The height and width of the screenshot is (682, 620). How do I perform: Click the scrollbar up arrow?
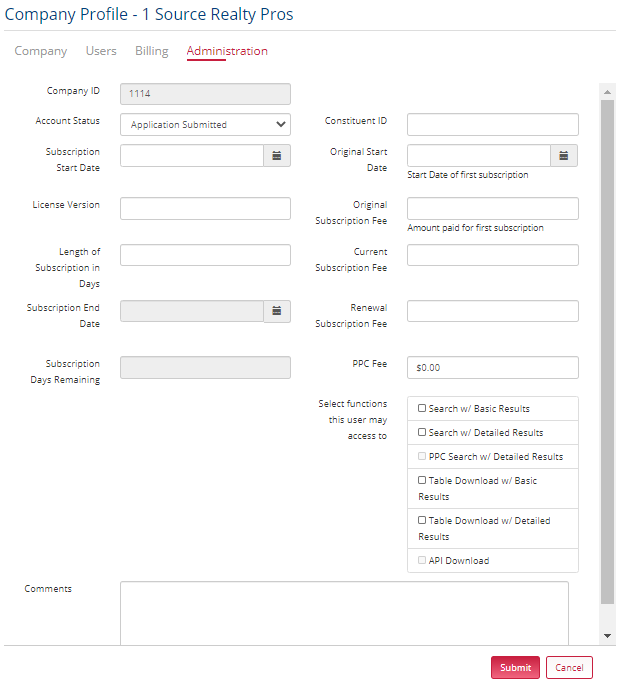click(607, 92)
